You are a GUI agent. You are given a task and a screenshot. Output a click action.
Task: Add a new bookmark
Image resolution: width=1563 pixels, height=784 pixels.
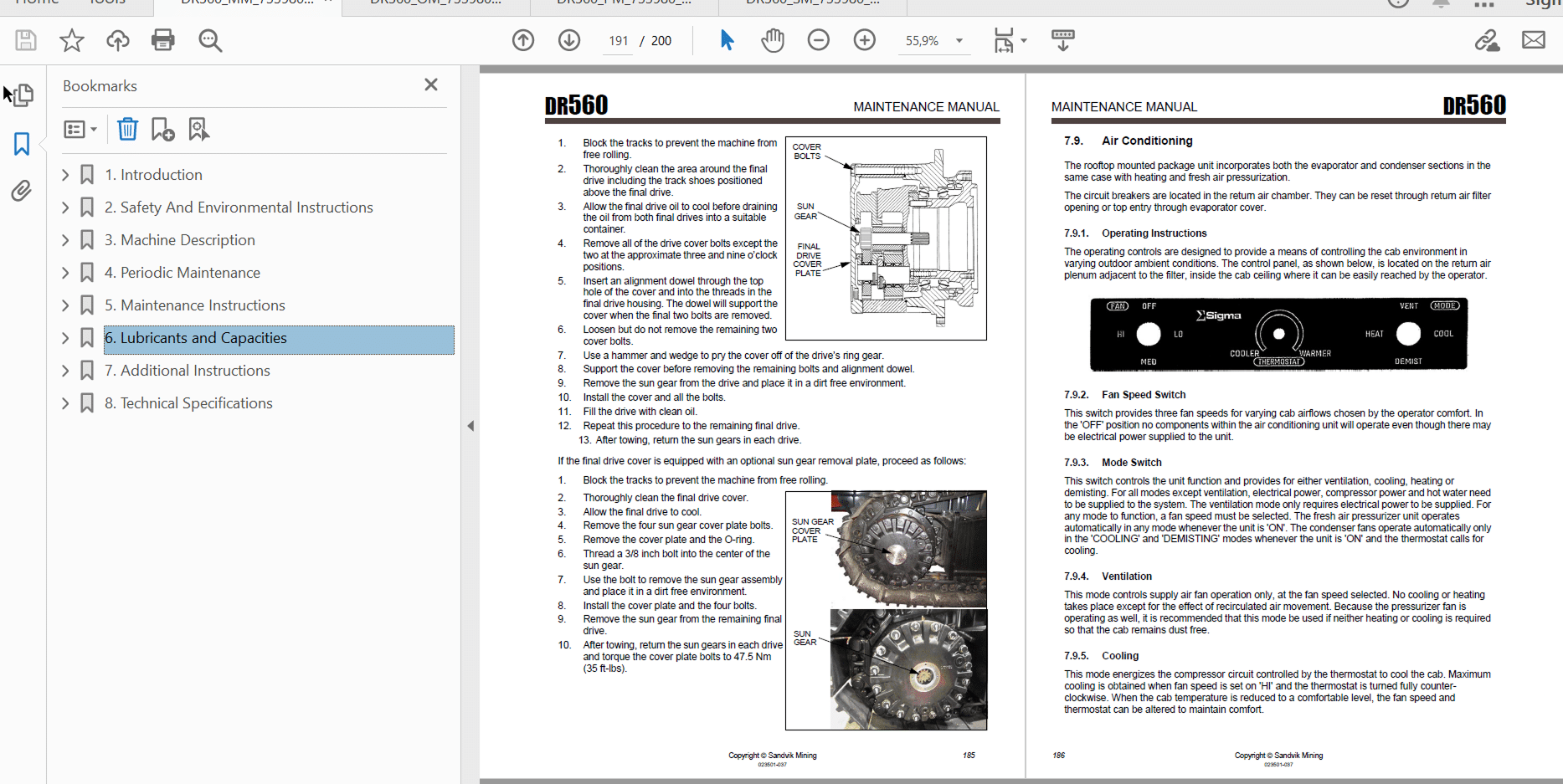(162, 129)
